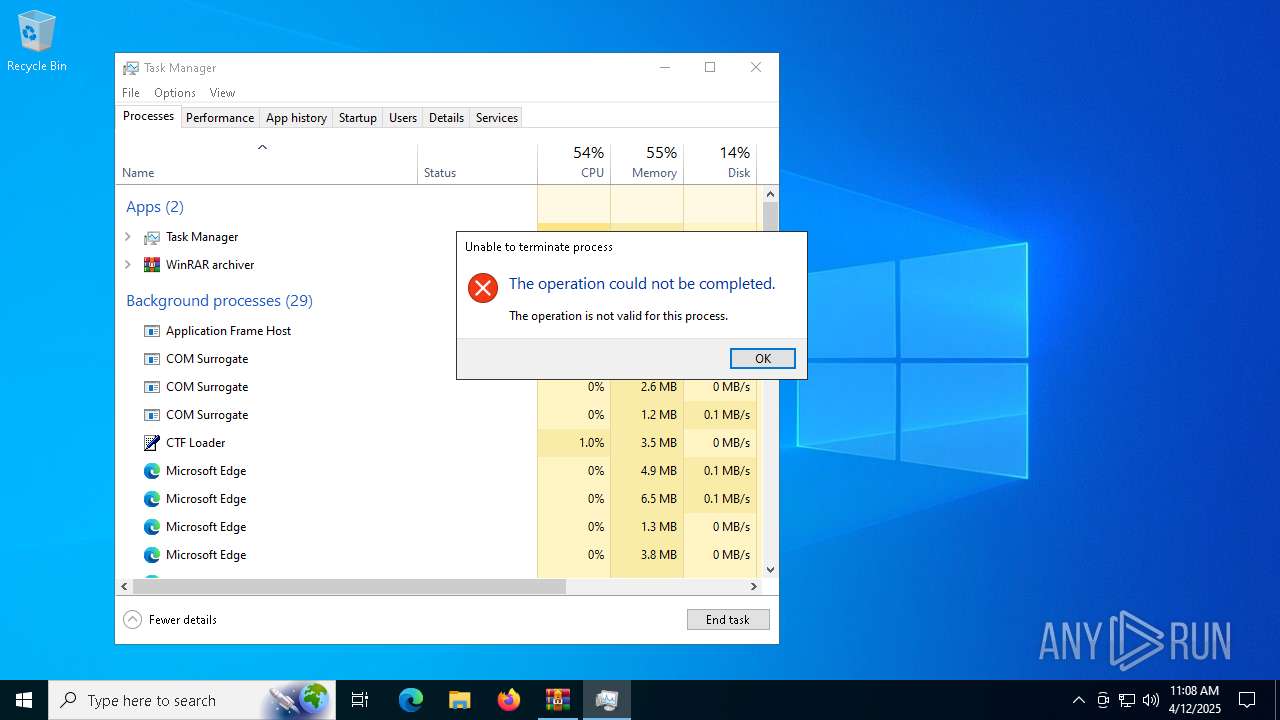This screenshot has width=1280, height=720.
Task: Click the 2.6 MB memory value
Action: pyautogui.click(x=659, y=387)
